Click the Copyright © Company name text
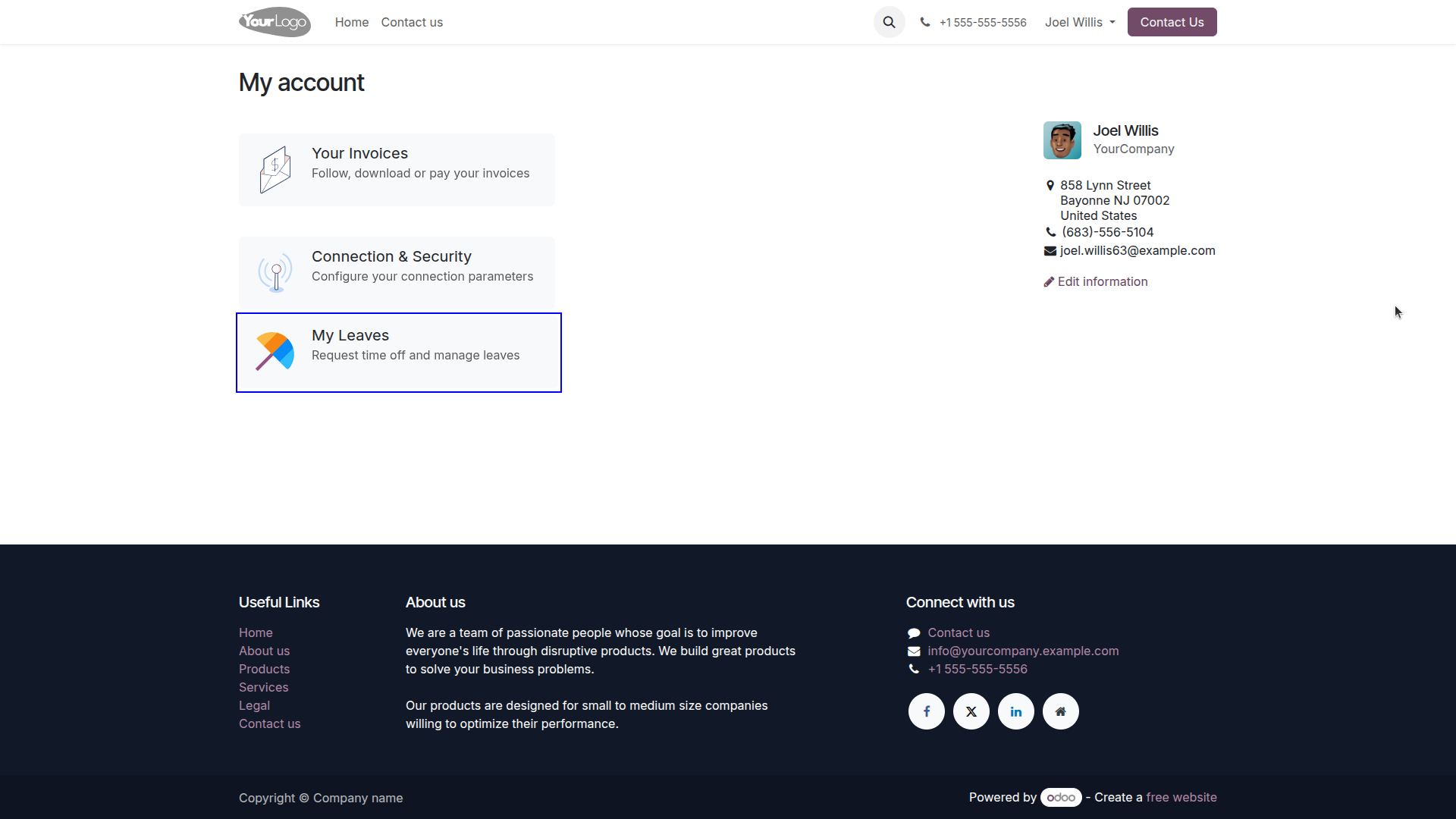Viewport: 1456px width, 819px height. click(x=321, y=798)
